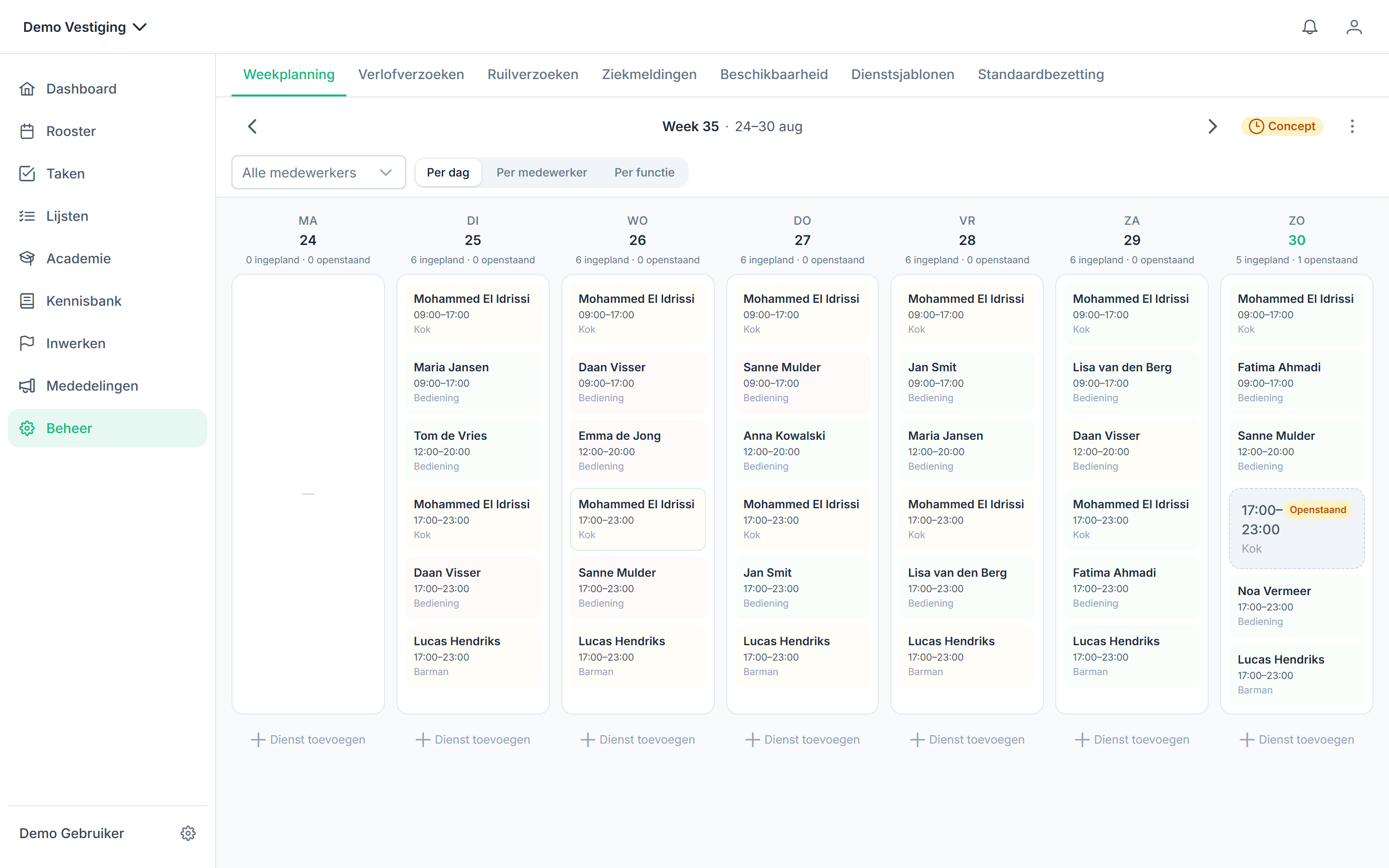The height and width of the screenshot is (868, 1389).
Task: Select the Per dag view
Action: (x=448, y=172)
